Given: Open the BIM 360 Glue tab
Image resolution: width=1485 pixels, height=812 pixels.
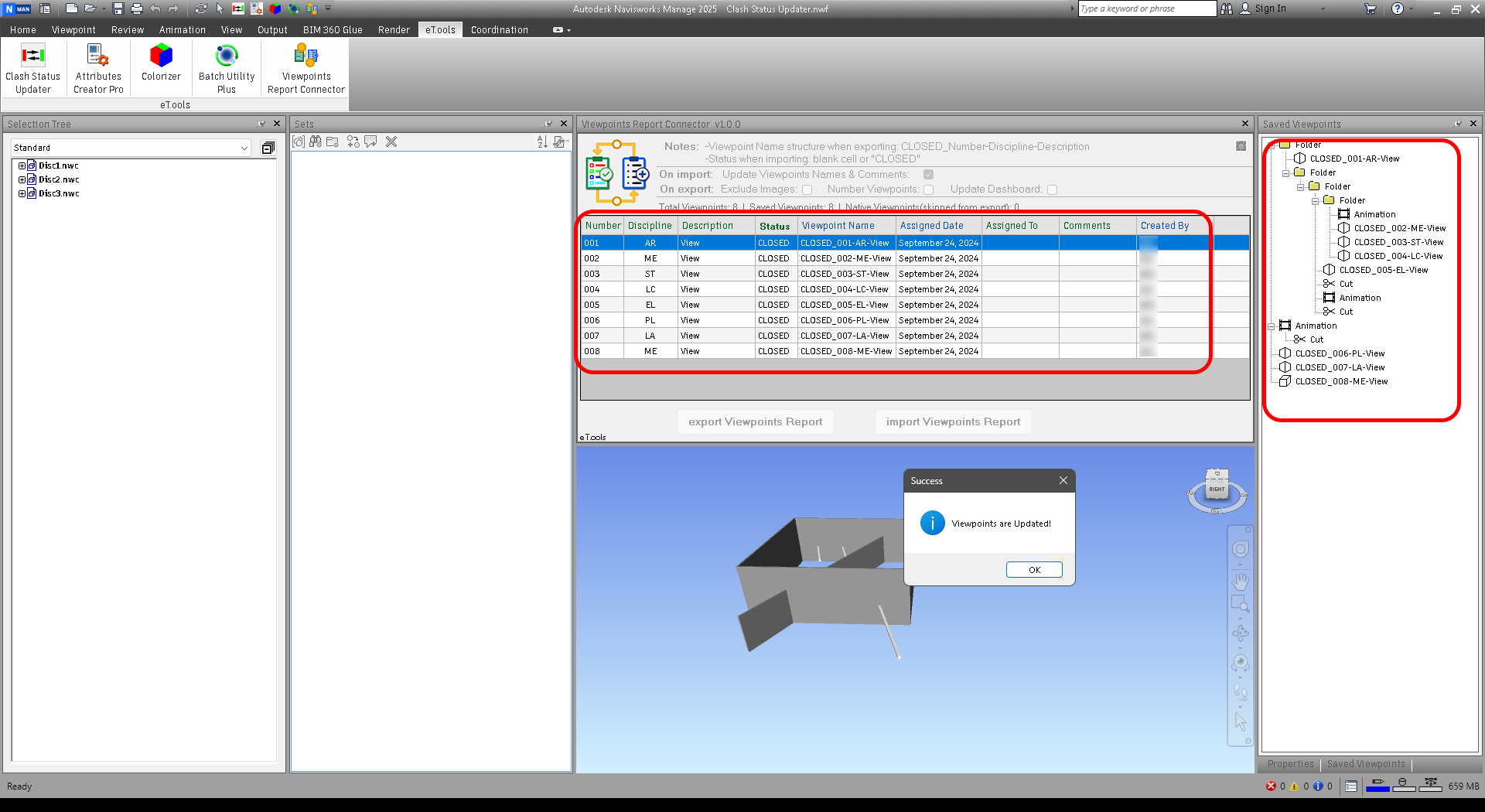Looking at the screenshot, I should tap(333, 30).
